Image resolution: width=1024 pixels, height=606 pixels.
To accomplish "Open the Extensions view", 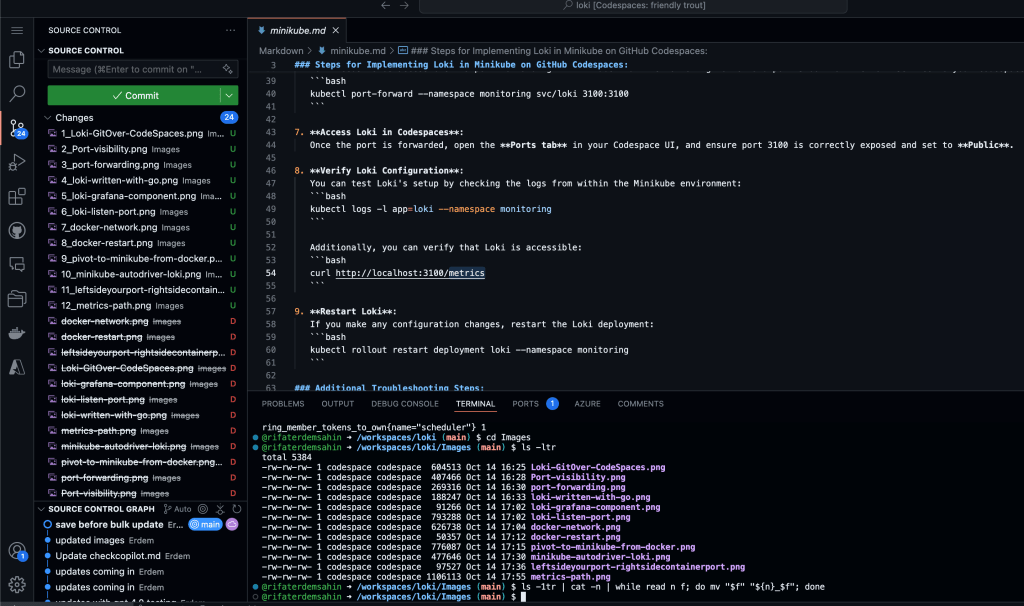I will 17,196.
